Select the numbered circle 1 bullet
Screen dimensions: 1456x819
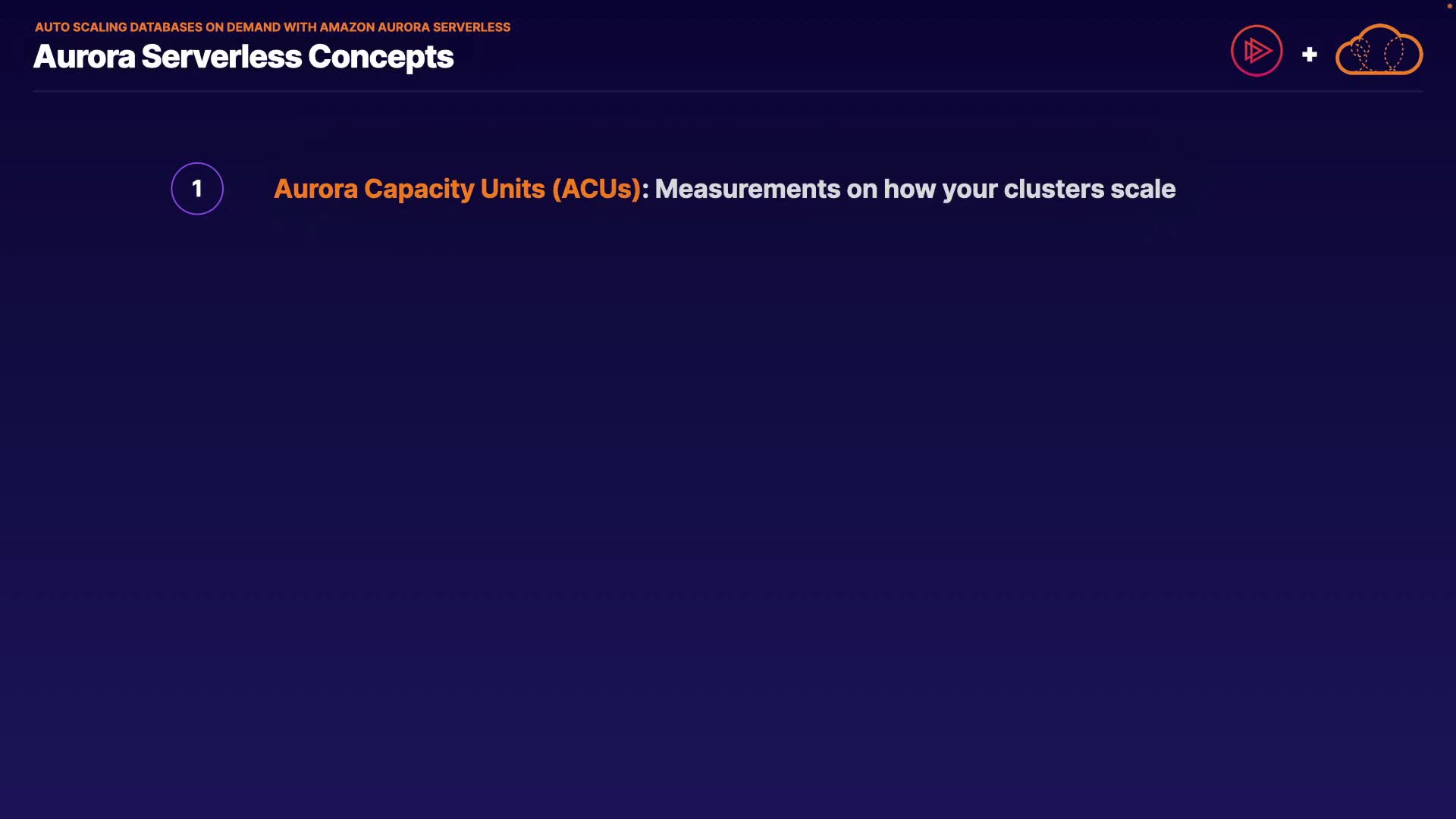197,189
